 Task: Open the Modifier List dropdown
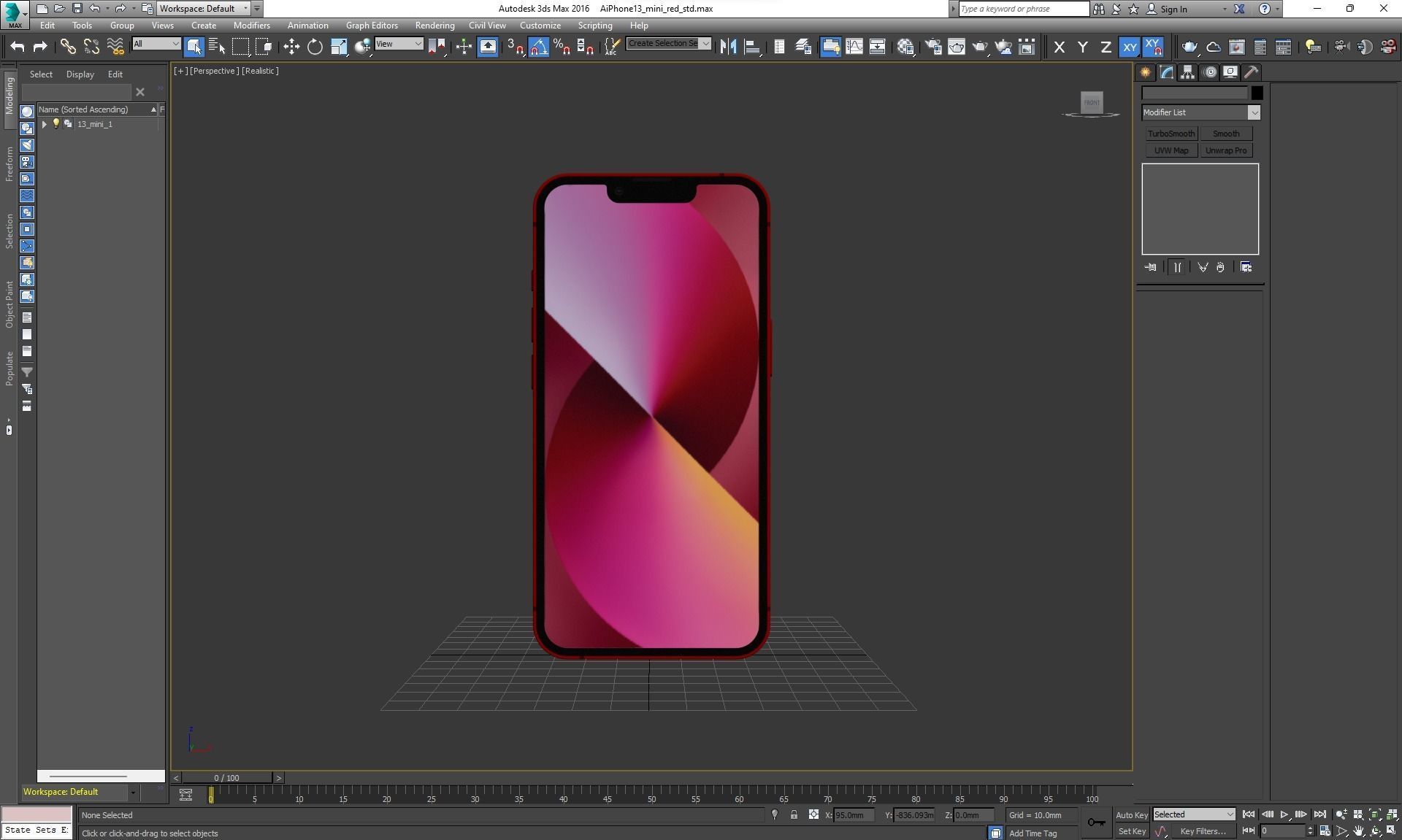coord(1200,112)
